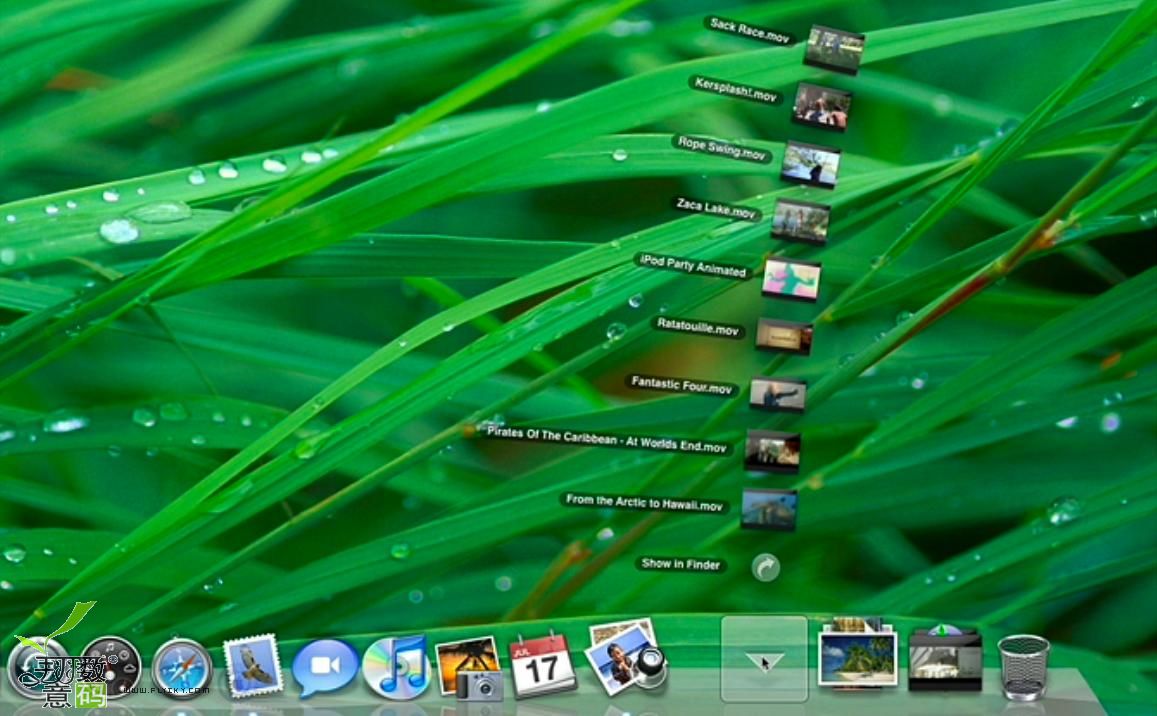Screen dimensions: 1157x716
Task: Click the Kersplash!.mov label
Action: click(735, 90)
